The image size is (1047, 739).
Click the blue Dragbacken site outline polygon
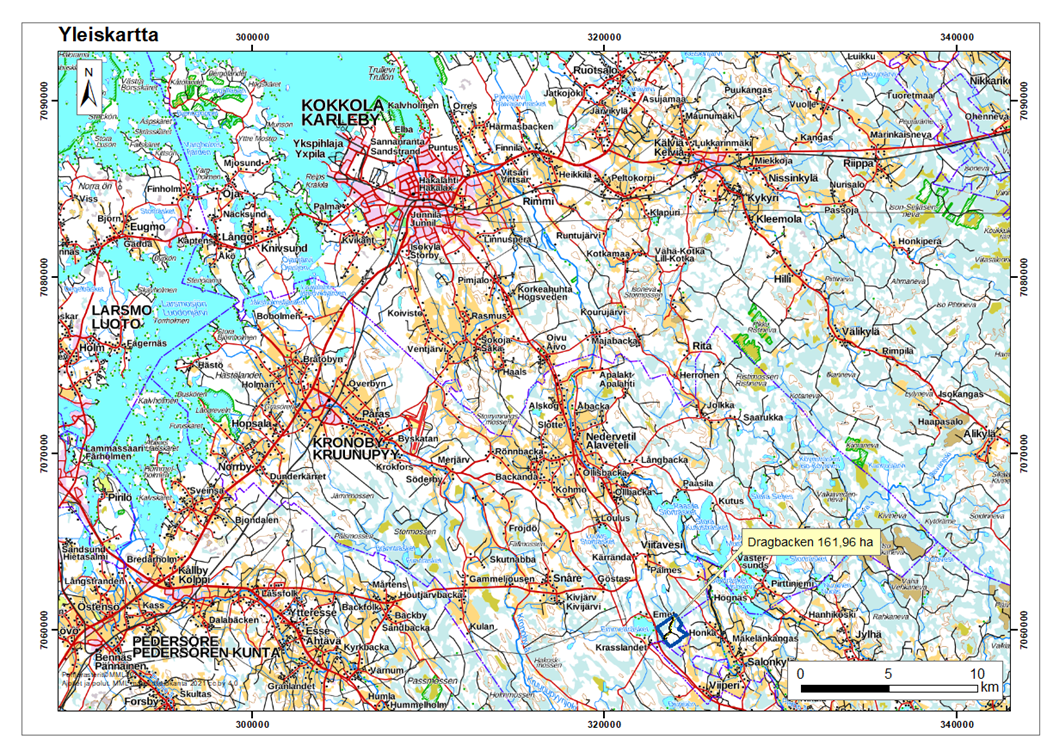pos(670,629)
